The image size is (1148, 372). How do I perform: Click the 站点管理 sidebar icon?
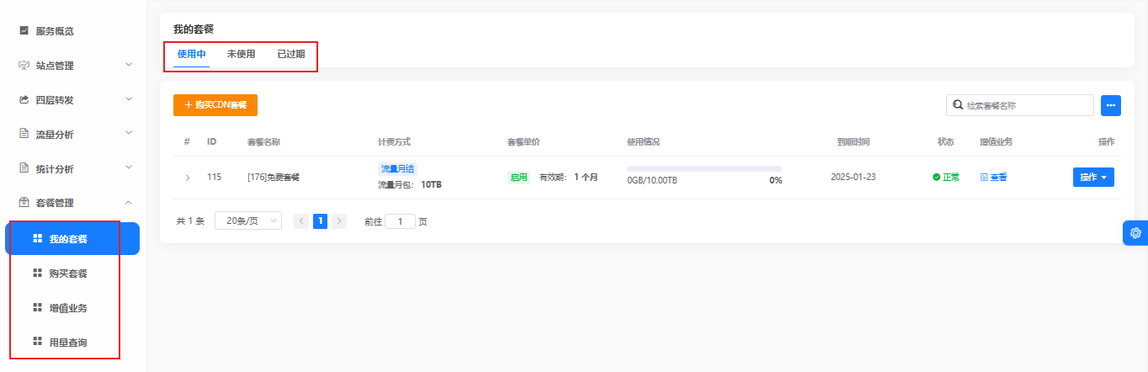point(23,65)
